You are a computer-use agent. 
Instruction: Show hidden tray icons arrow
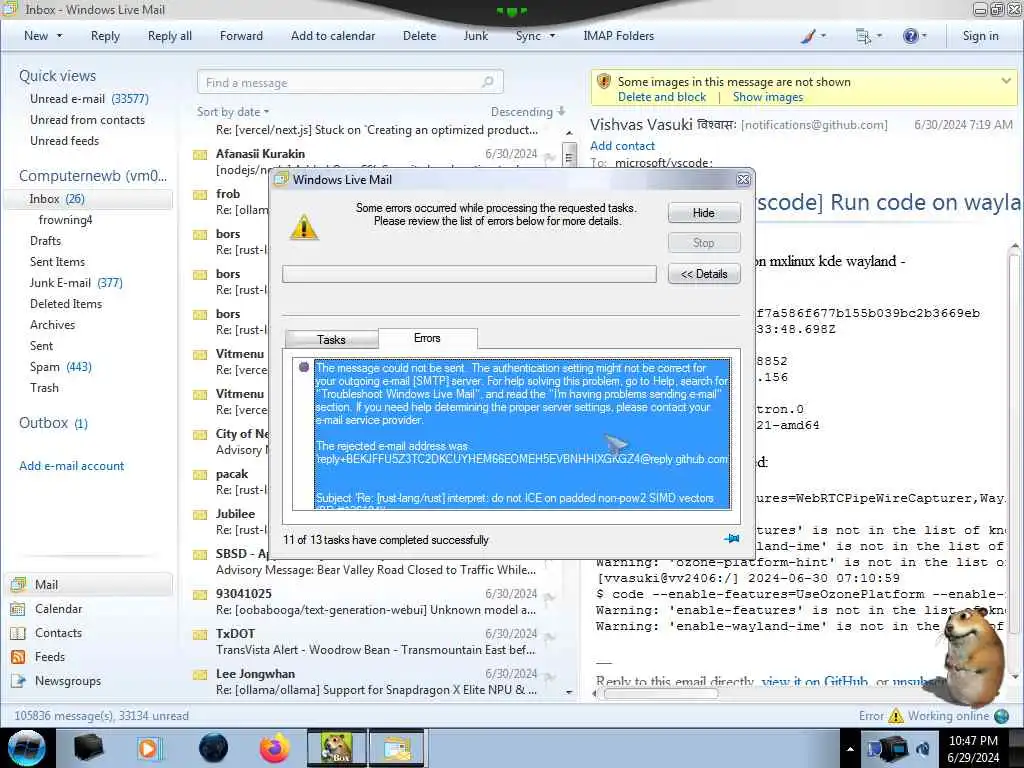click(850, 749)
